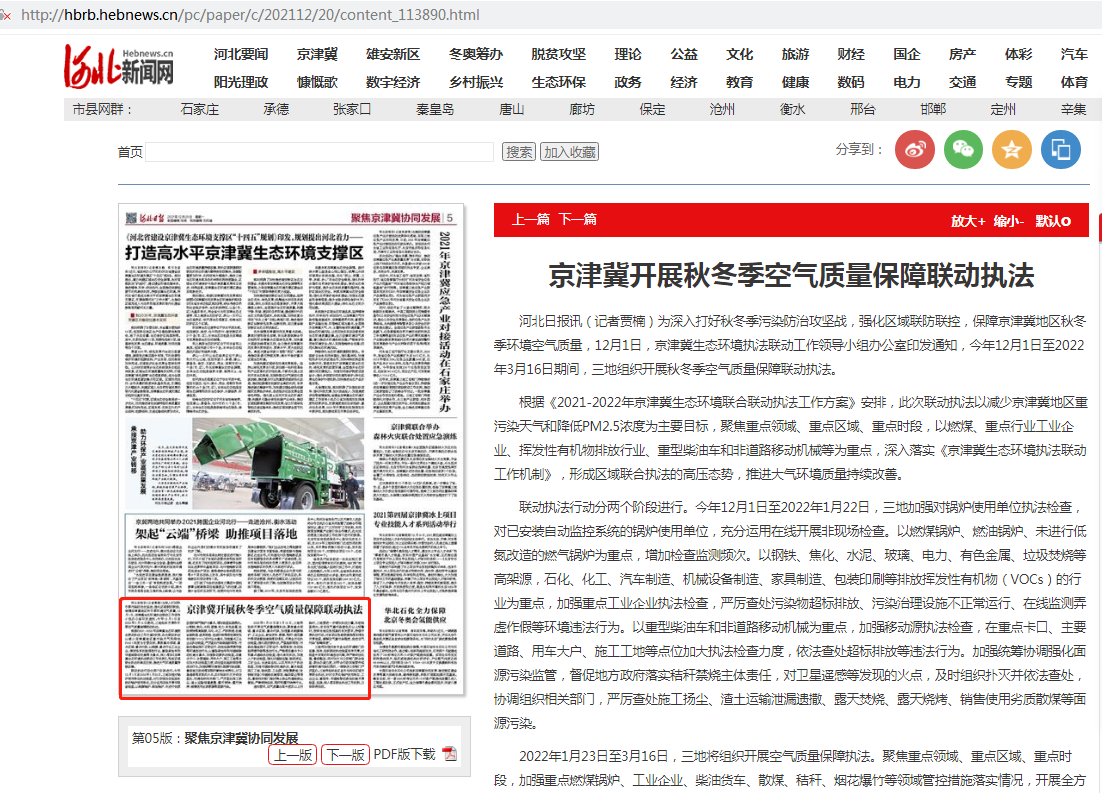Click the blue copy share icon
The image size is (1102, 793).
(1061, 149)
